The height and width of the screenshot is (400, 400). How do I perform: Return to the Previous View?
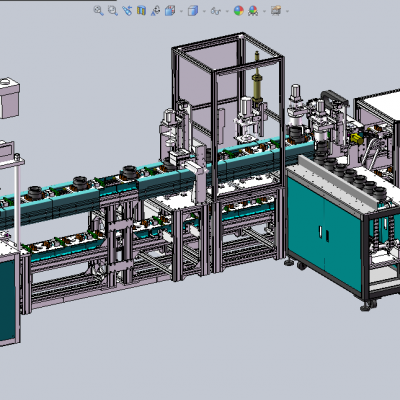[x=127, y=11]
